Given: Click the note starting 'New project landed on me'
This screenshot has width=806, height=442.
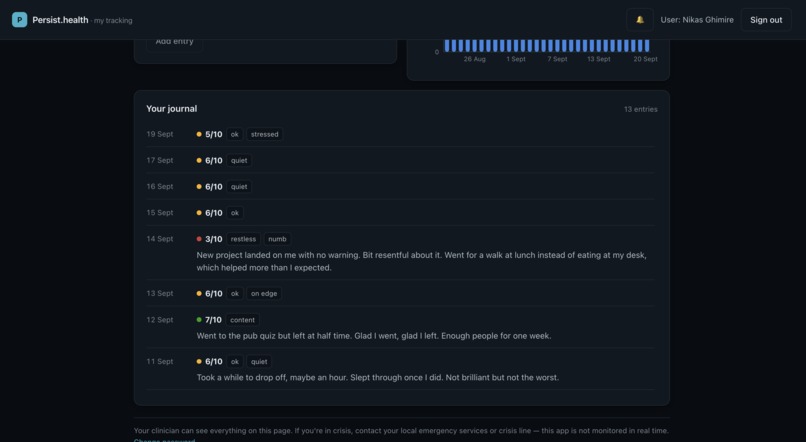Looking at the screenshot, I should click(422, 261).
